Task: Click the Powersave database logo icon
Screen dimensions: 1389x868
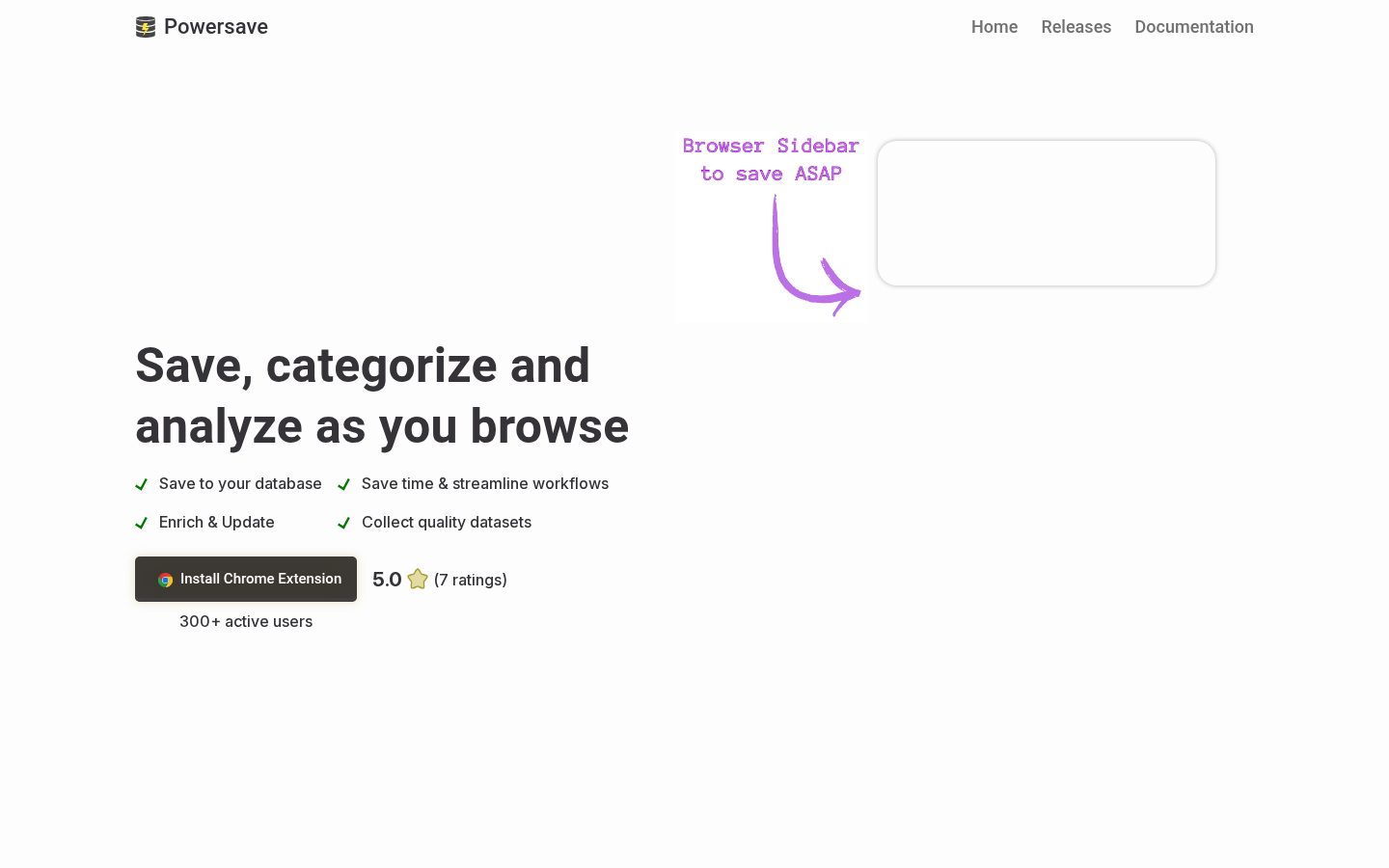Action: (146, 27)
